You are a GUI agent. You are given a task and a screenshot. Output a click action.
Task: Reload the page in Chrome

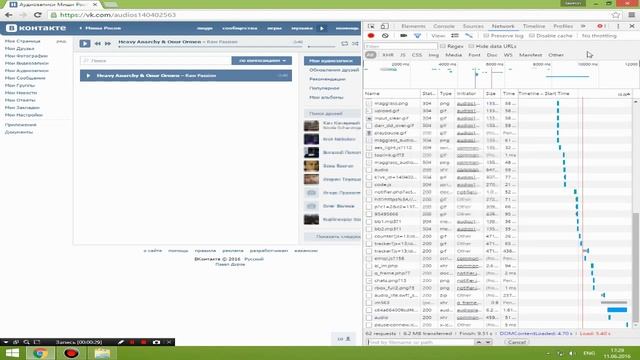click(38, 15)
